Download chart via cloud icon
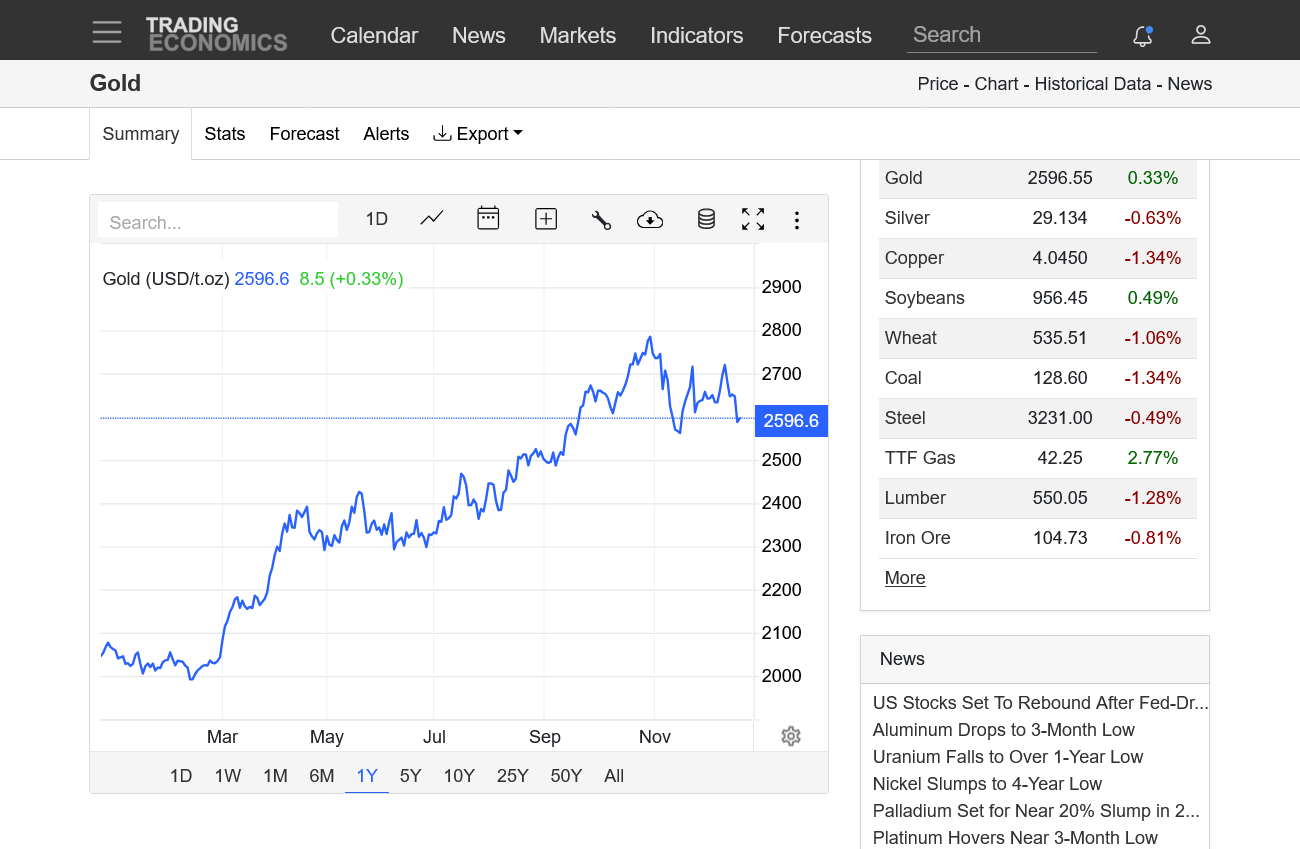This screenshot has height=849, width=1300. (650, 220)
